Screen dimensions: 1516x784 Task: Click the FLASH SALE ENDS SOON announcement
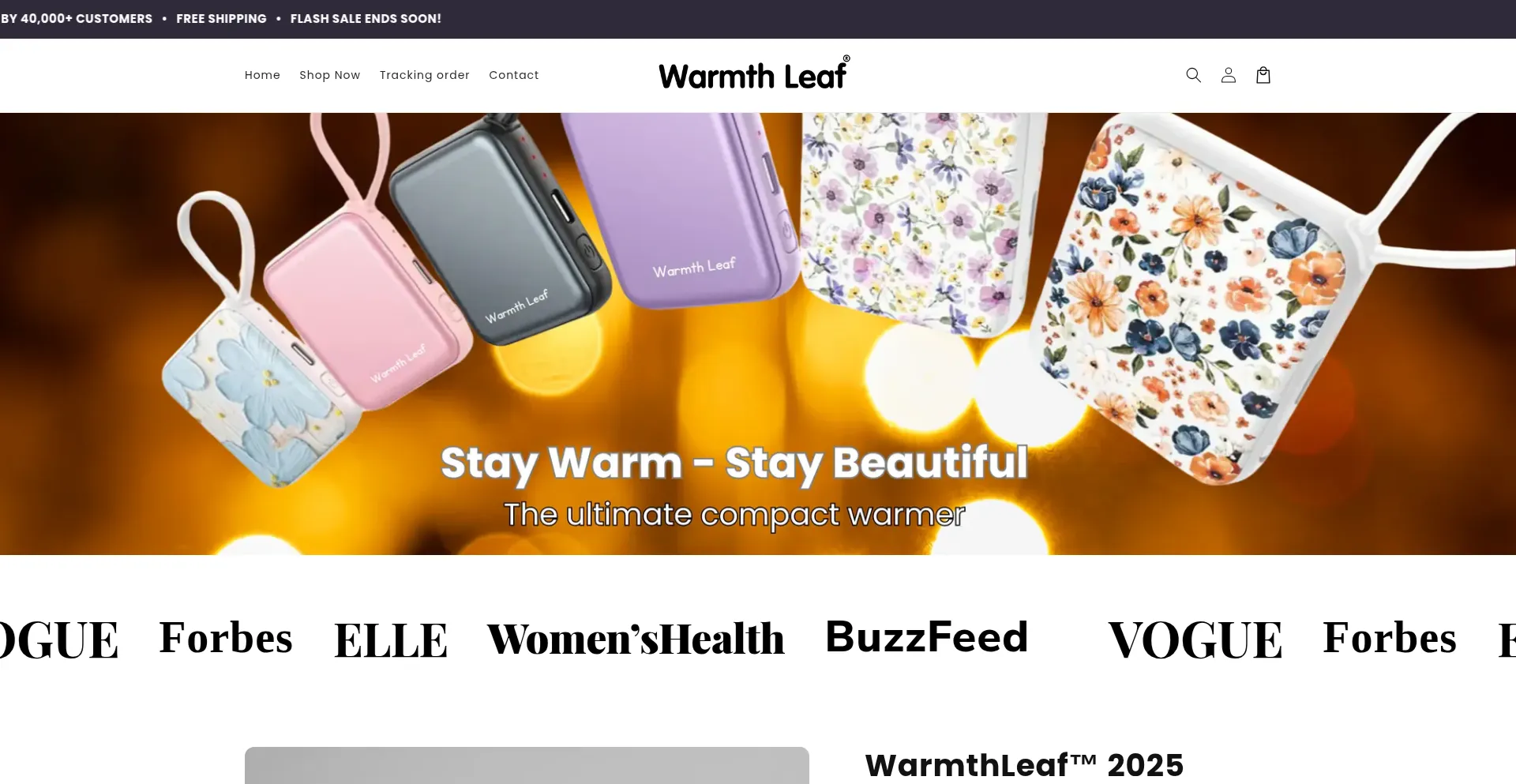[x=366, y=18]
